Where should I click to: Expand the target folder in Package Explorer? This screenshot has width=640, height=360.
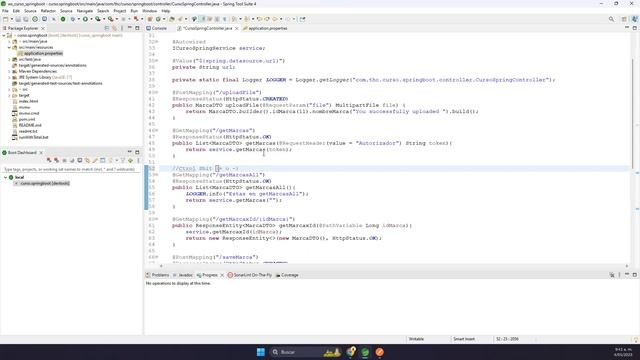click(9, 95)
